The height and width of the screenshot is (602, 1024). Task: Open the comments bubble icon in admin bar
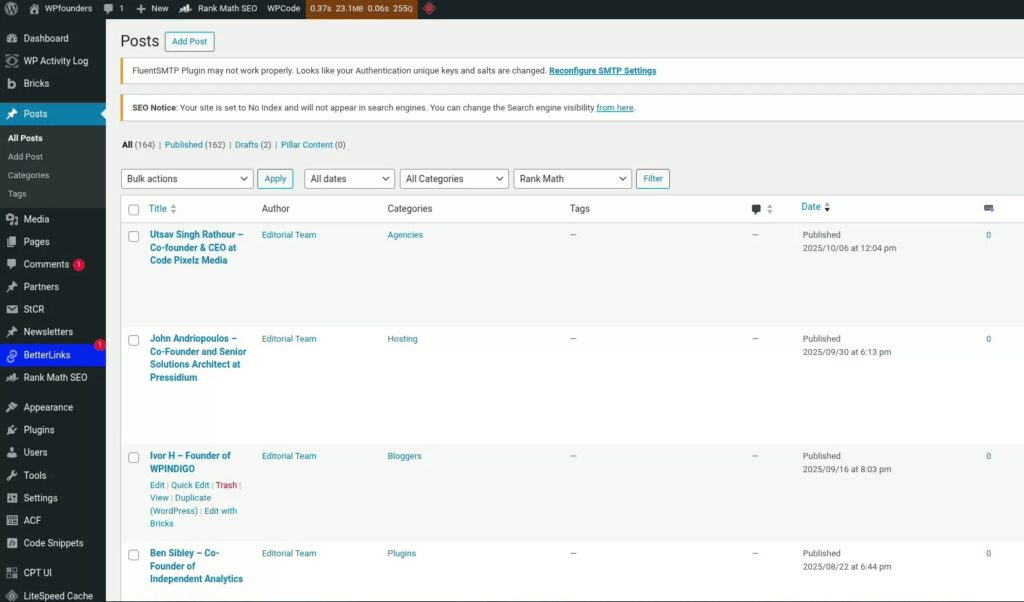click(x=109, y=8)
